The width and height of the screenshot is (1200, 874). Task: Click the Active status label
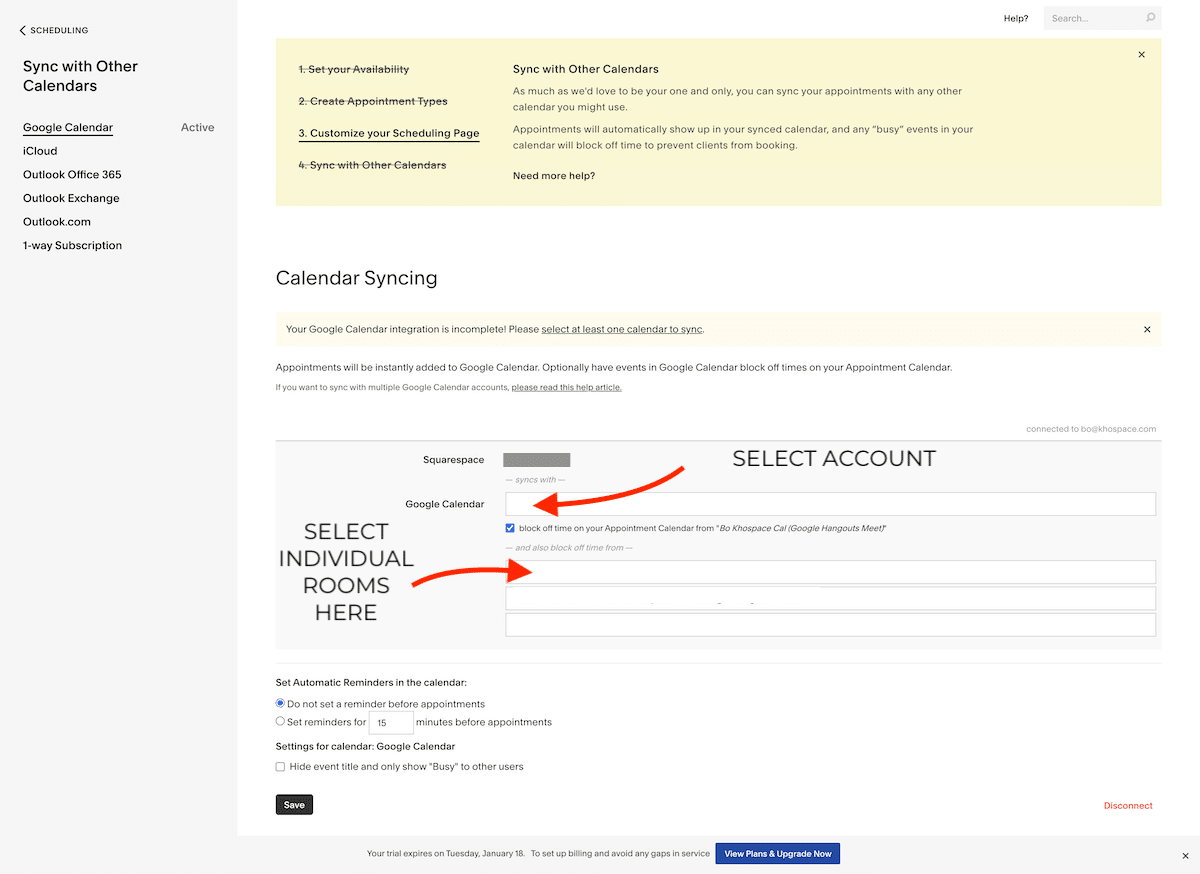[197, 128]
